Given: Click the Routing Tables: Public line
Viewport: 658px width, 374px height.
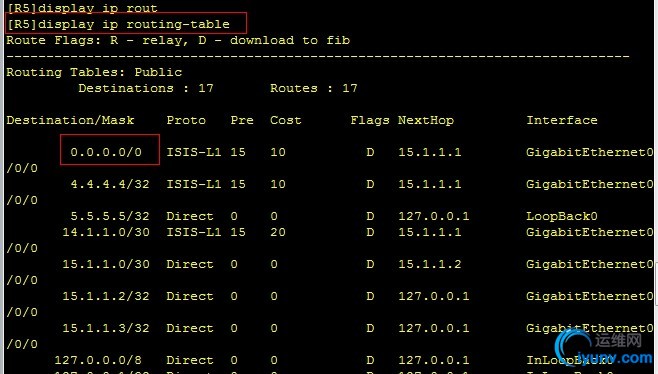Looking at the screenshot, I should click(x=94, y=72).
